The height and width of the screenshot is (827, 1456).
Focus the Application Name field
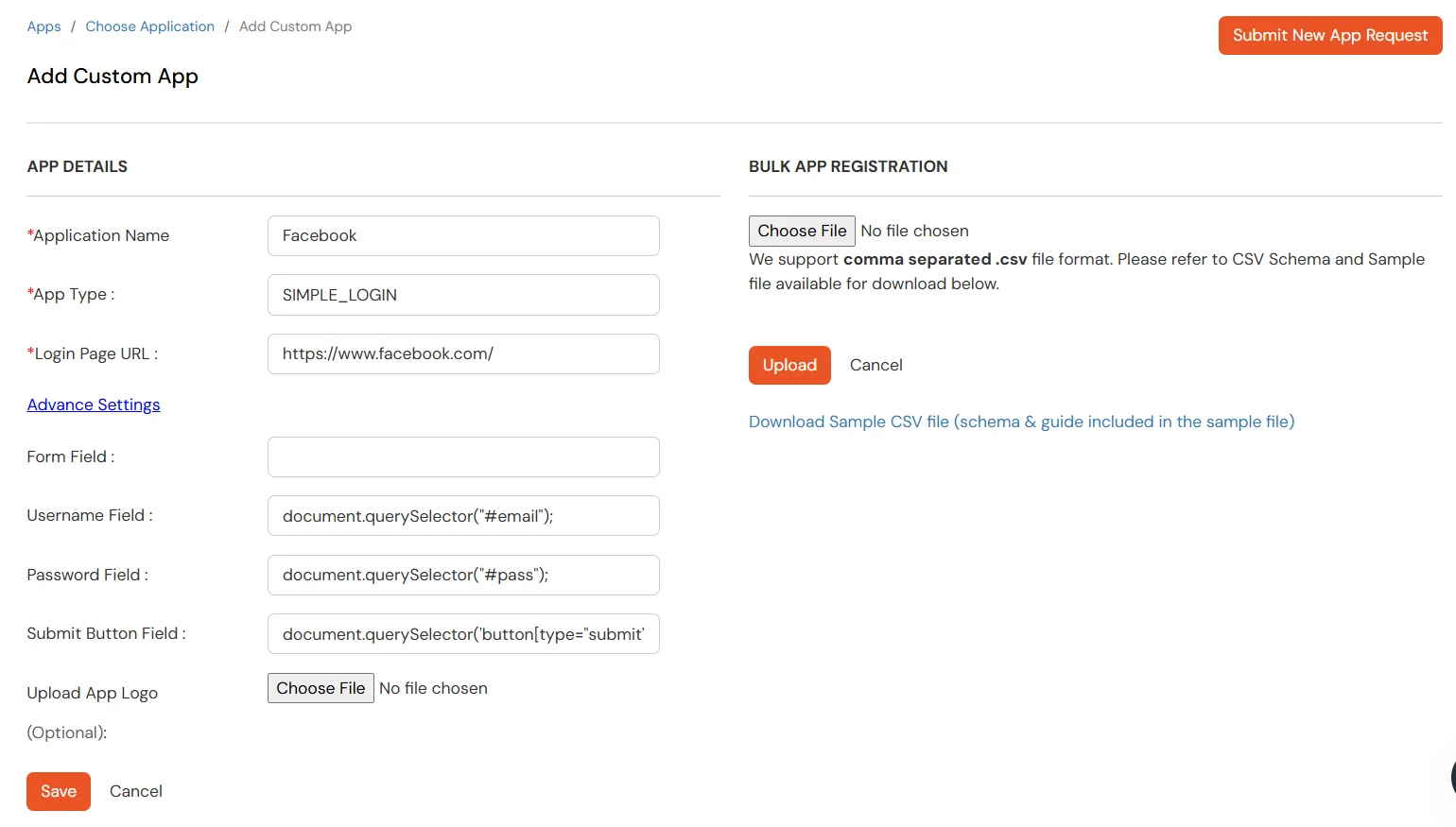coord(463,235)
